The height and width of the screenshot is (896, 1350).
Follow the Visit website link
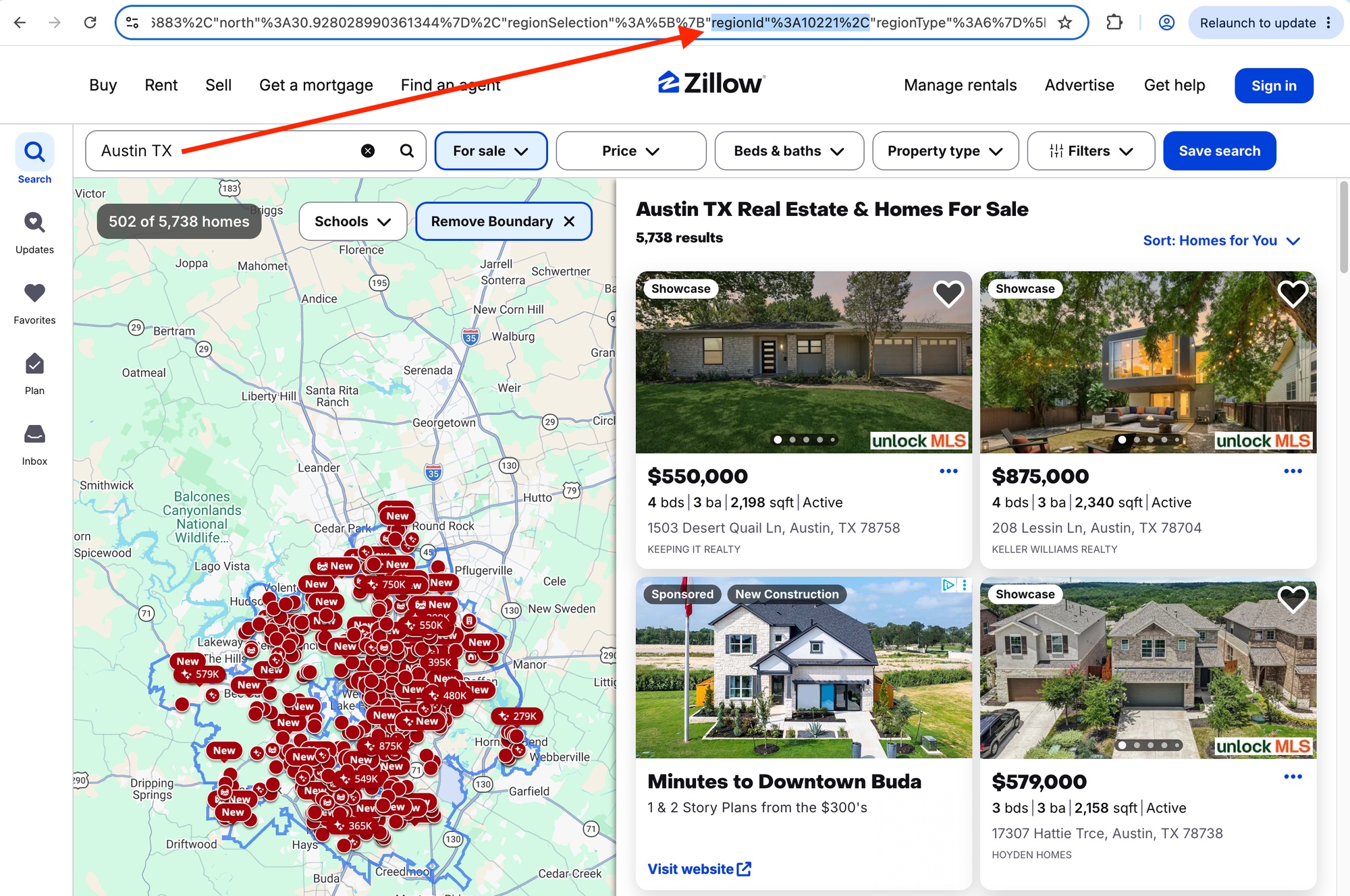[x=699, y=869]
